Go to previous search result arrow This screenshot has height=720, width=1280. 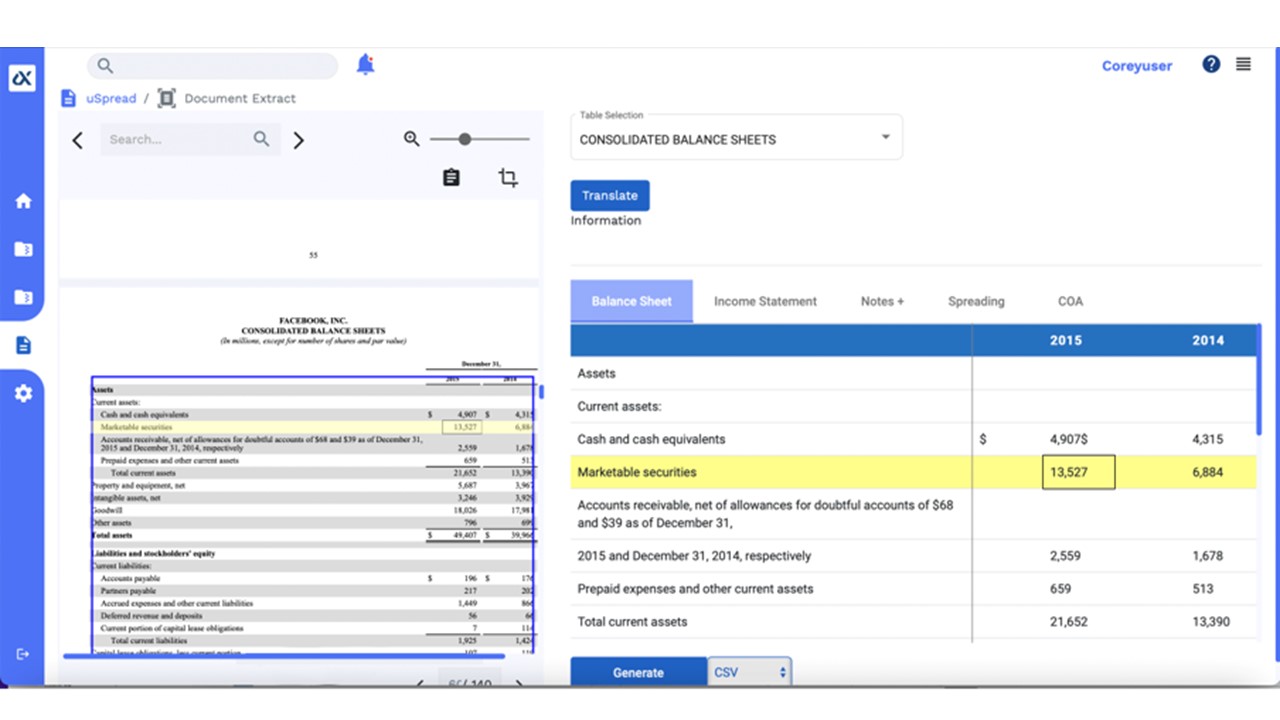78,140
